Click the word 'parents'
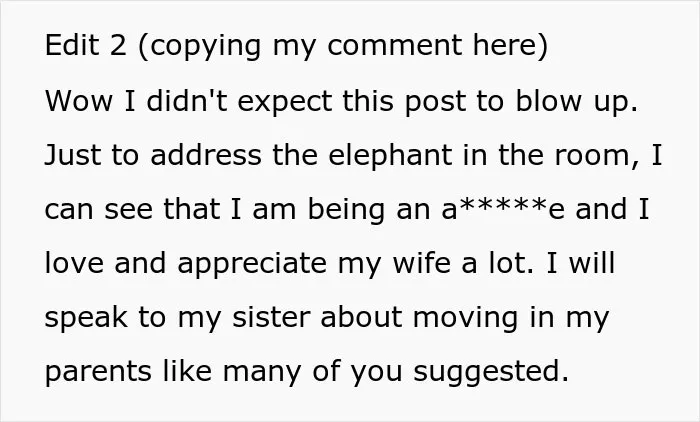 (98, 372)
